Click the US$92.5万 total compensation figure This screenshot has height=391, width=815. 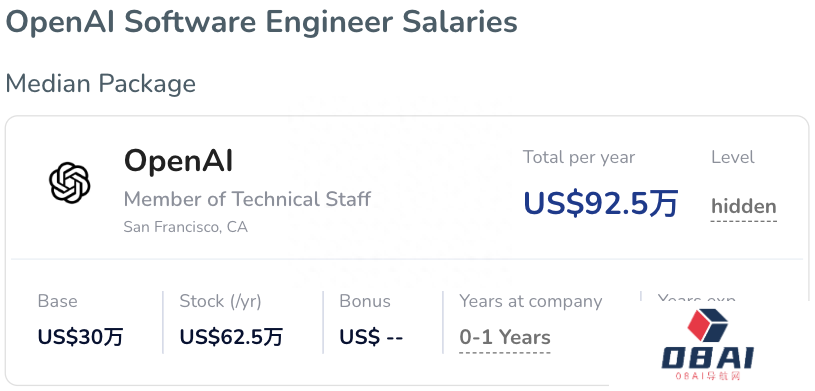[x=601, y=203]
